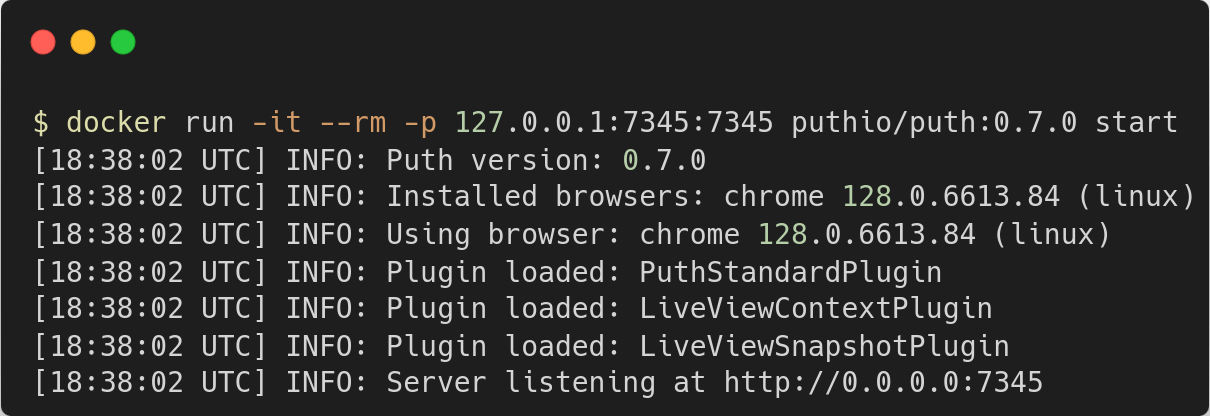This screenshot has height=416, width=1210.
Task: Click the LiveViewContextPlugin plugin name
Action: 816,308
